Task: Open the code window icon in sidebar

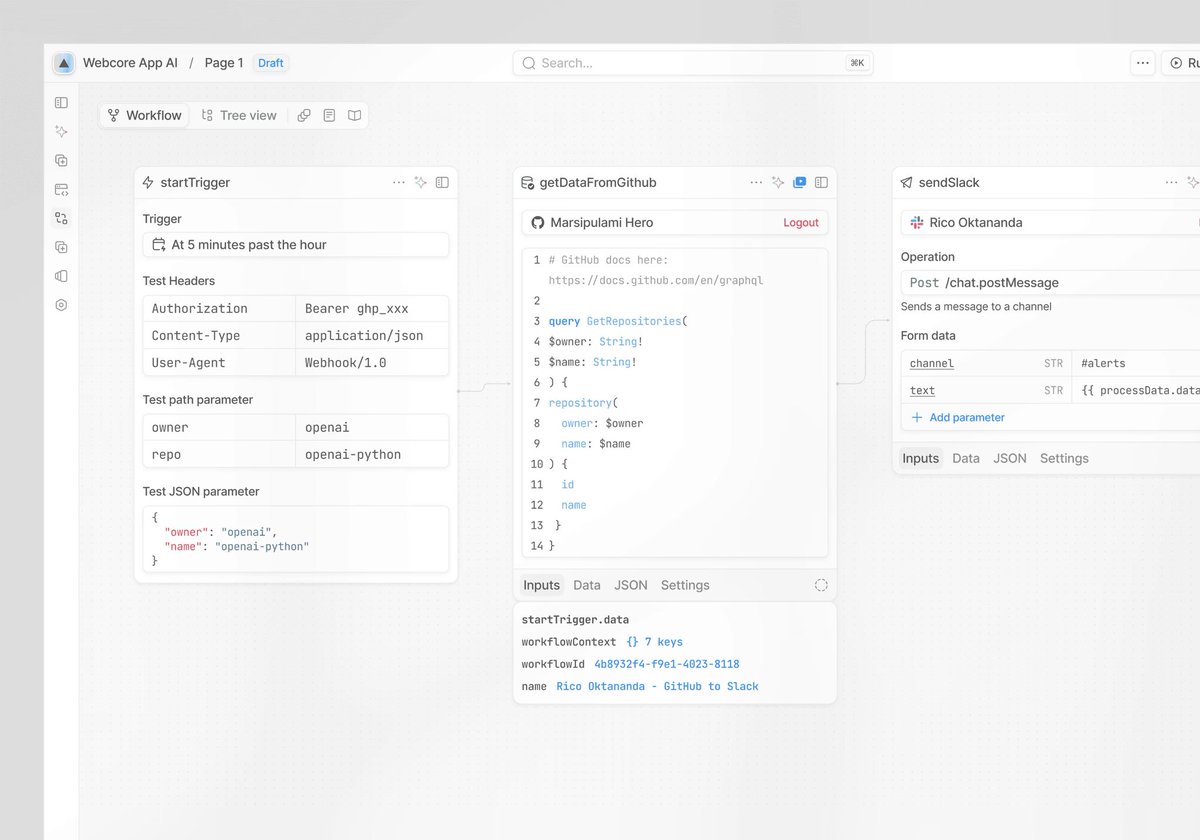Action: pyautogui.click(x=61, y=189)
